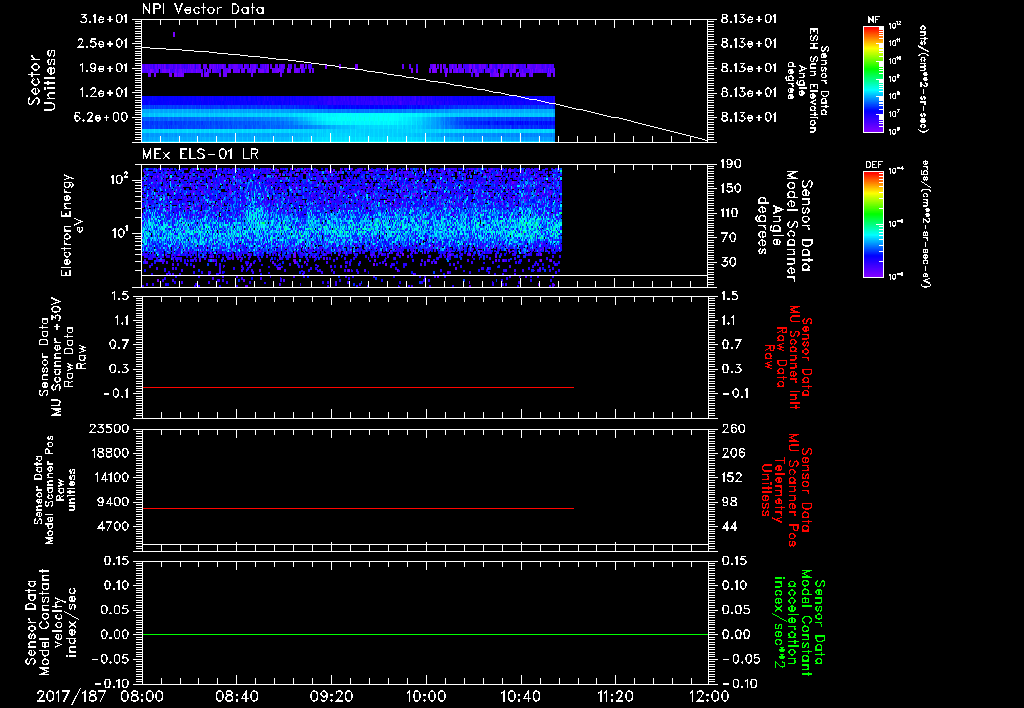Click the '12:00' time axis label
This screenshot has height=708, width=1024.
pos(709,696)
